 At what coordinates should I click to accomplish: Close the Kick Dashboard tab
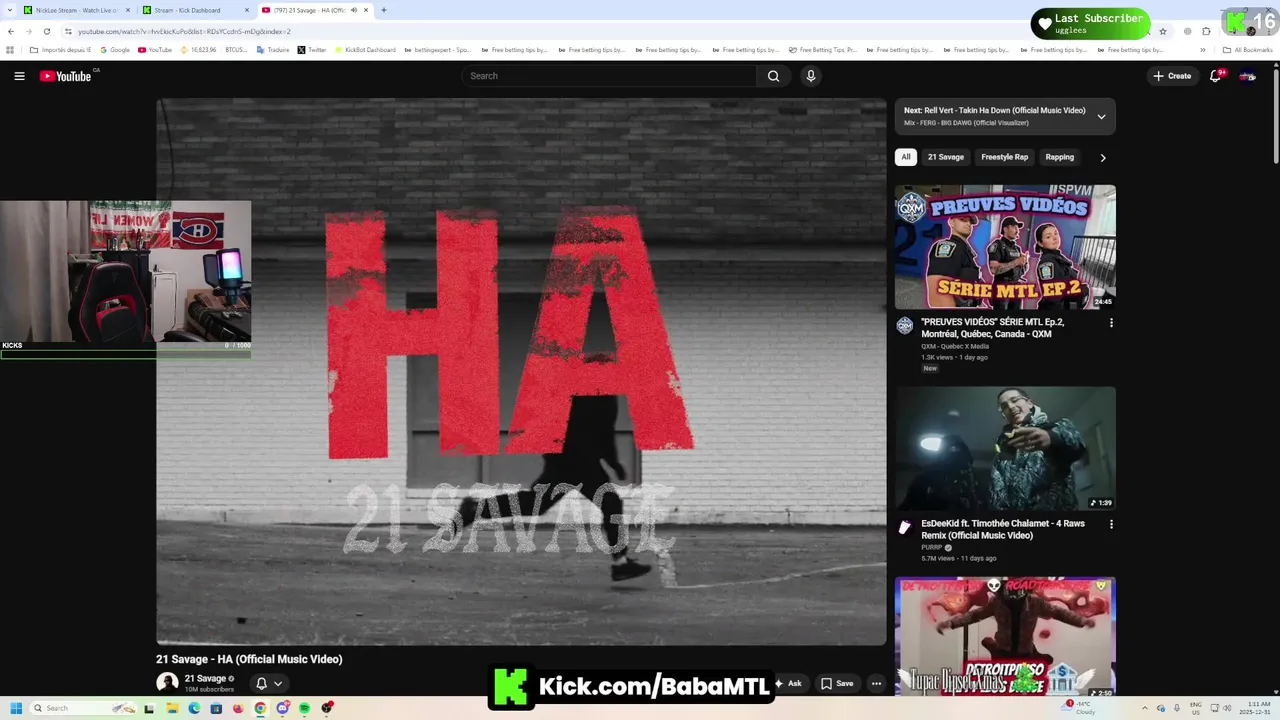click(x=247, y=10)
